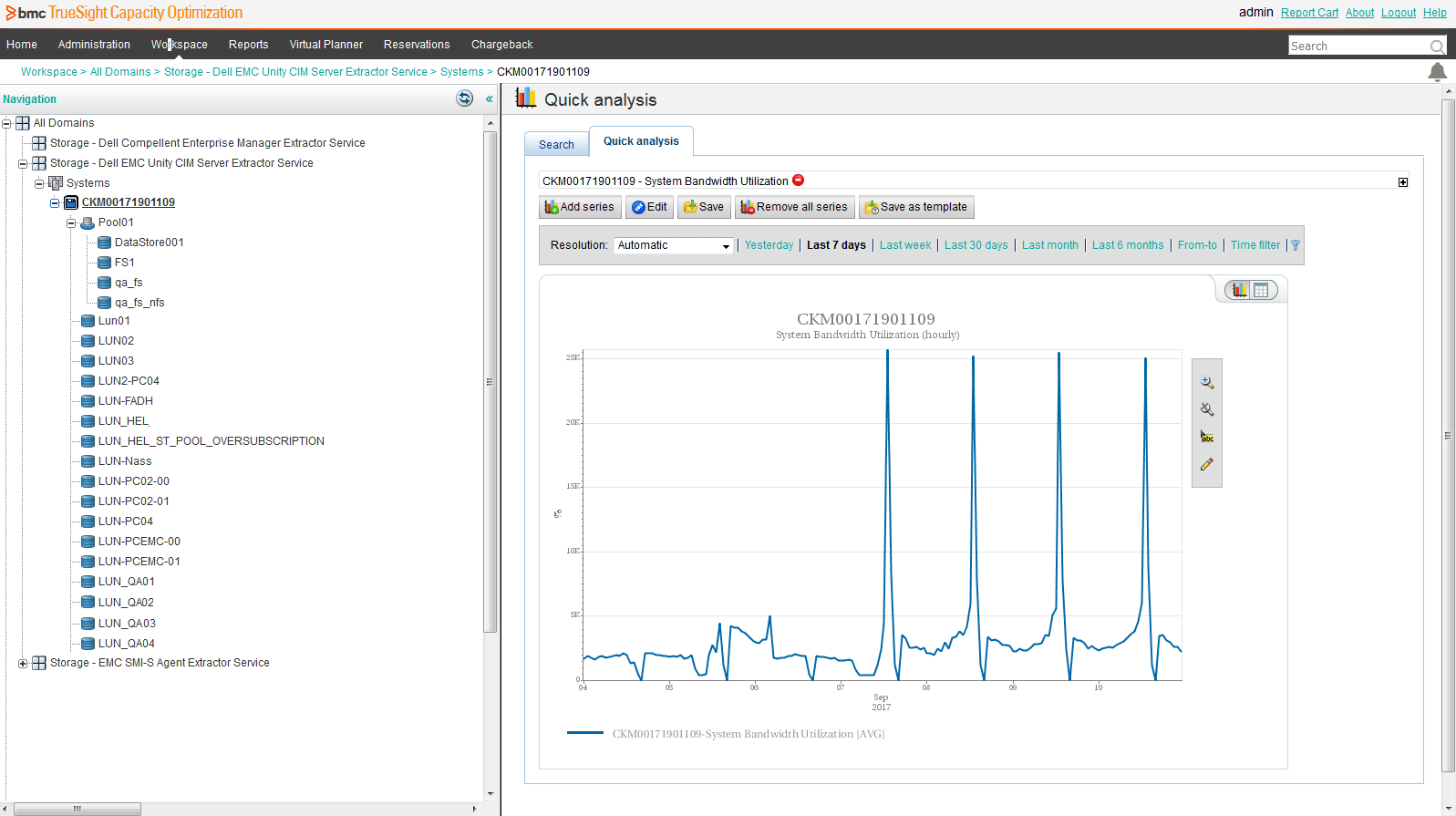Click the Add series button
This screenshot has width=1456, height=816.
point(580,207)
